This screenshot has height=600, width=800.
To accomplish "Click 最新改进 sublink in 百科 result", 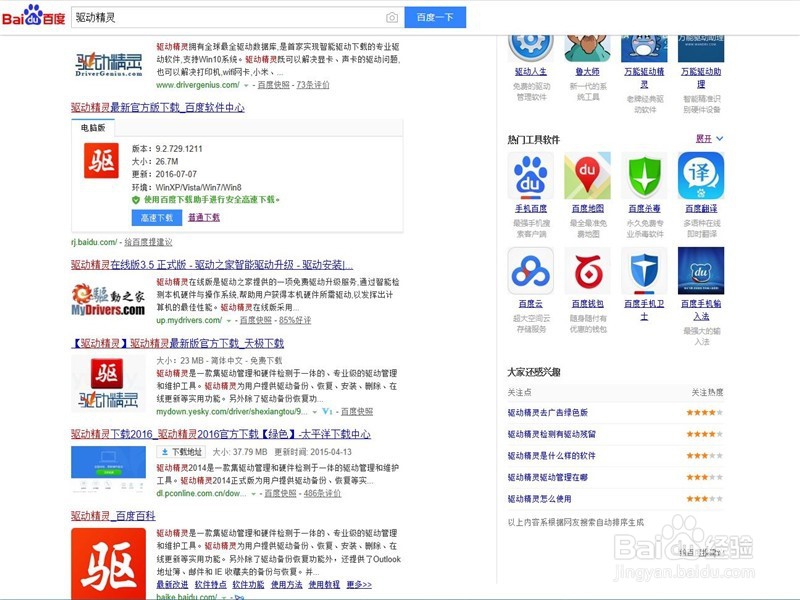I will (x=172, y=585).
